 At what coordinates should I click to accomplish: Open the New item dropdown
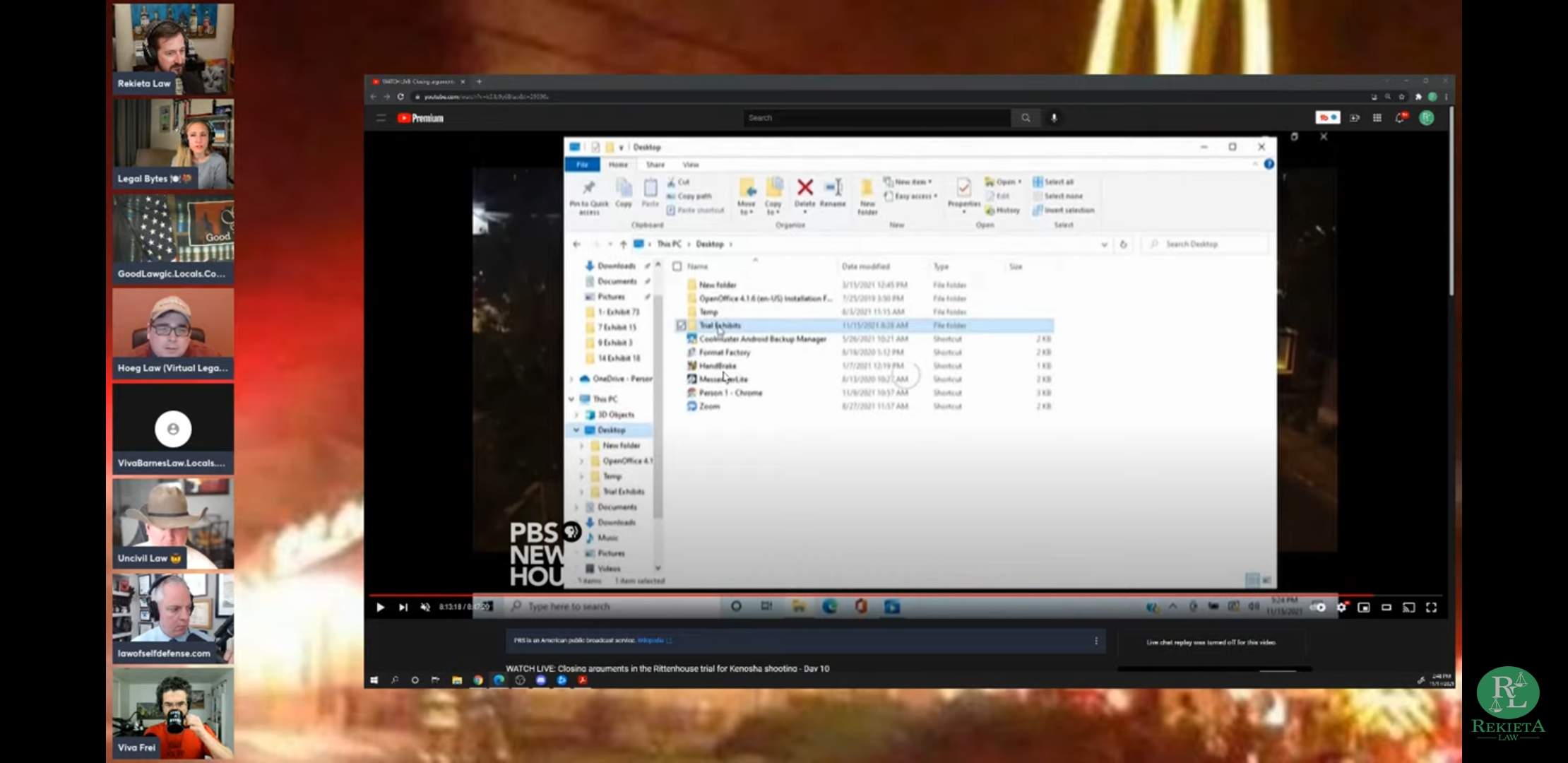908,182
